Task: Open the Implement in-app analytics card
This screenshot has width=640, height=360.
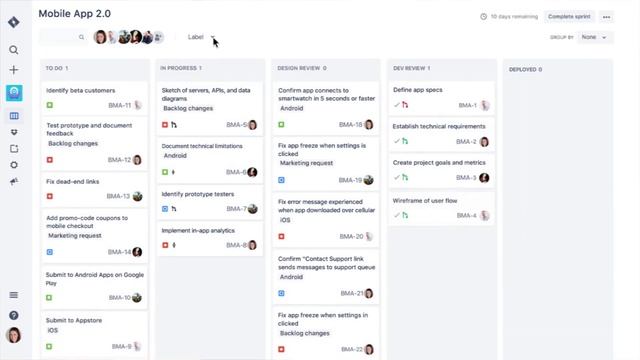Action: (x=210, y=238)
